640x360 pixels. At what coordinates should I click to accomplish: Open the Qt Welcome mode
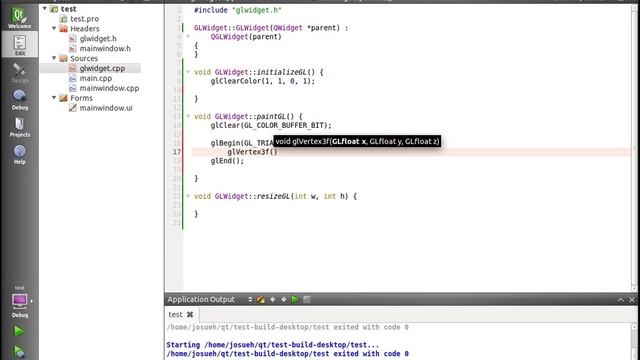click(x=19, y=18)
